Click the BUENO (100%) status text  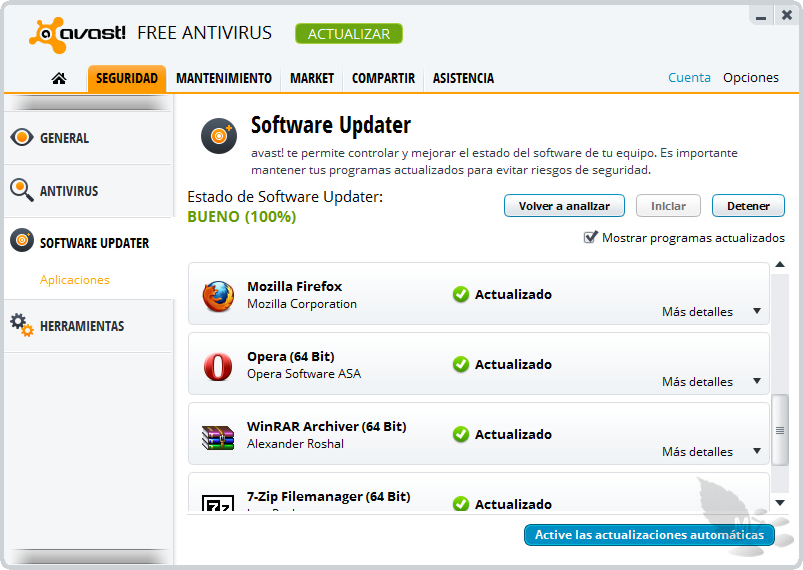click(242, 217)
